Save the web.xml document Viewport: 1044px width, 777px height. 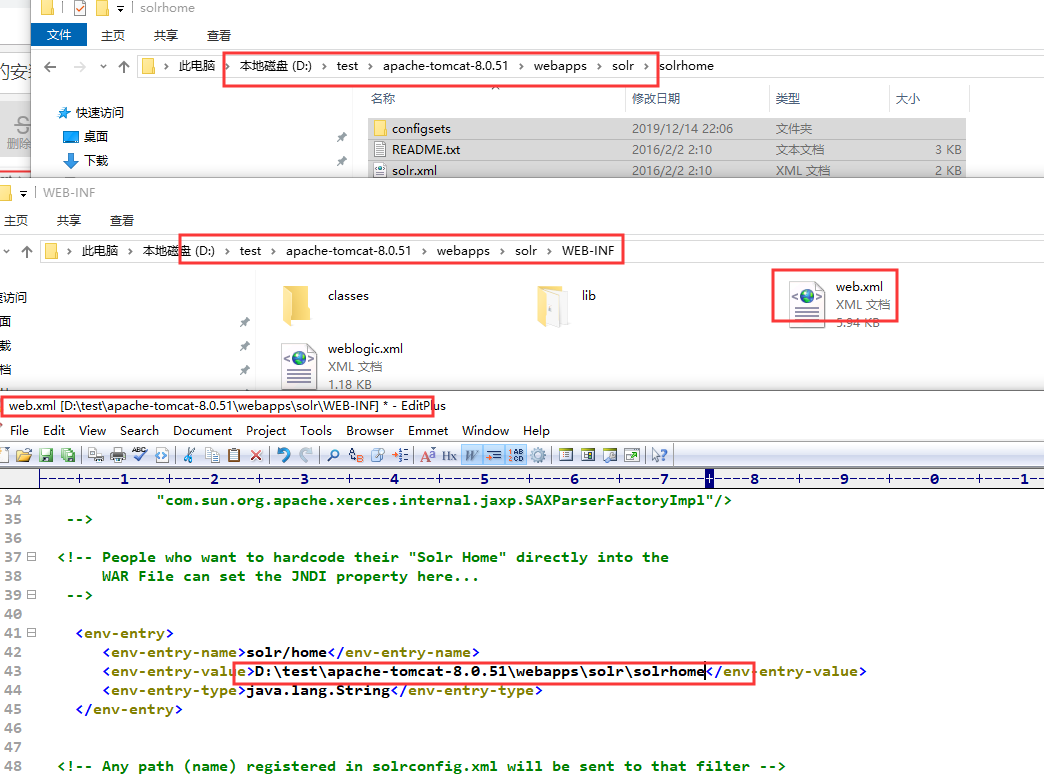pyautogui.click(x=46, y=455)
